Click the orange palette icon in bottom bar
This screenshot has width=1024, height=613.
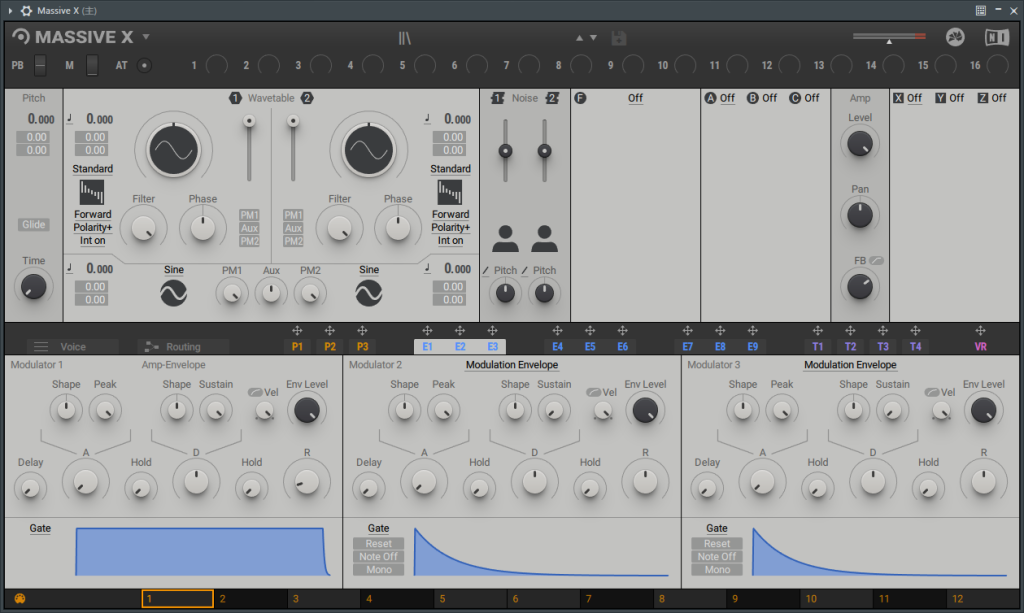click(x=20, y=599)
